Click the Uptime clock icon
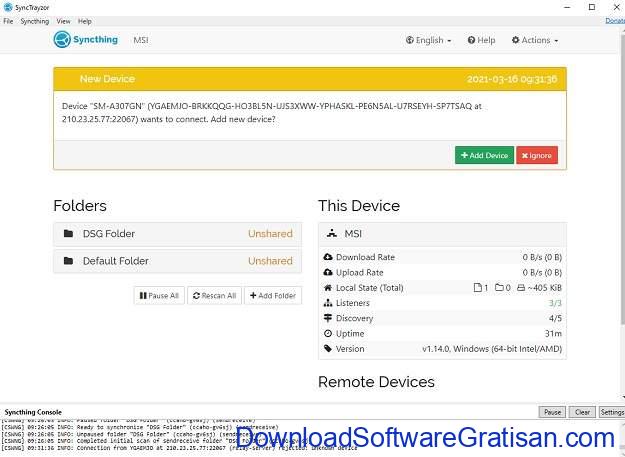Screen dimensions: 625x457 328,333
